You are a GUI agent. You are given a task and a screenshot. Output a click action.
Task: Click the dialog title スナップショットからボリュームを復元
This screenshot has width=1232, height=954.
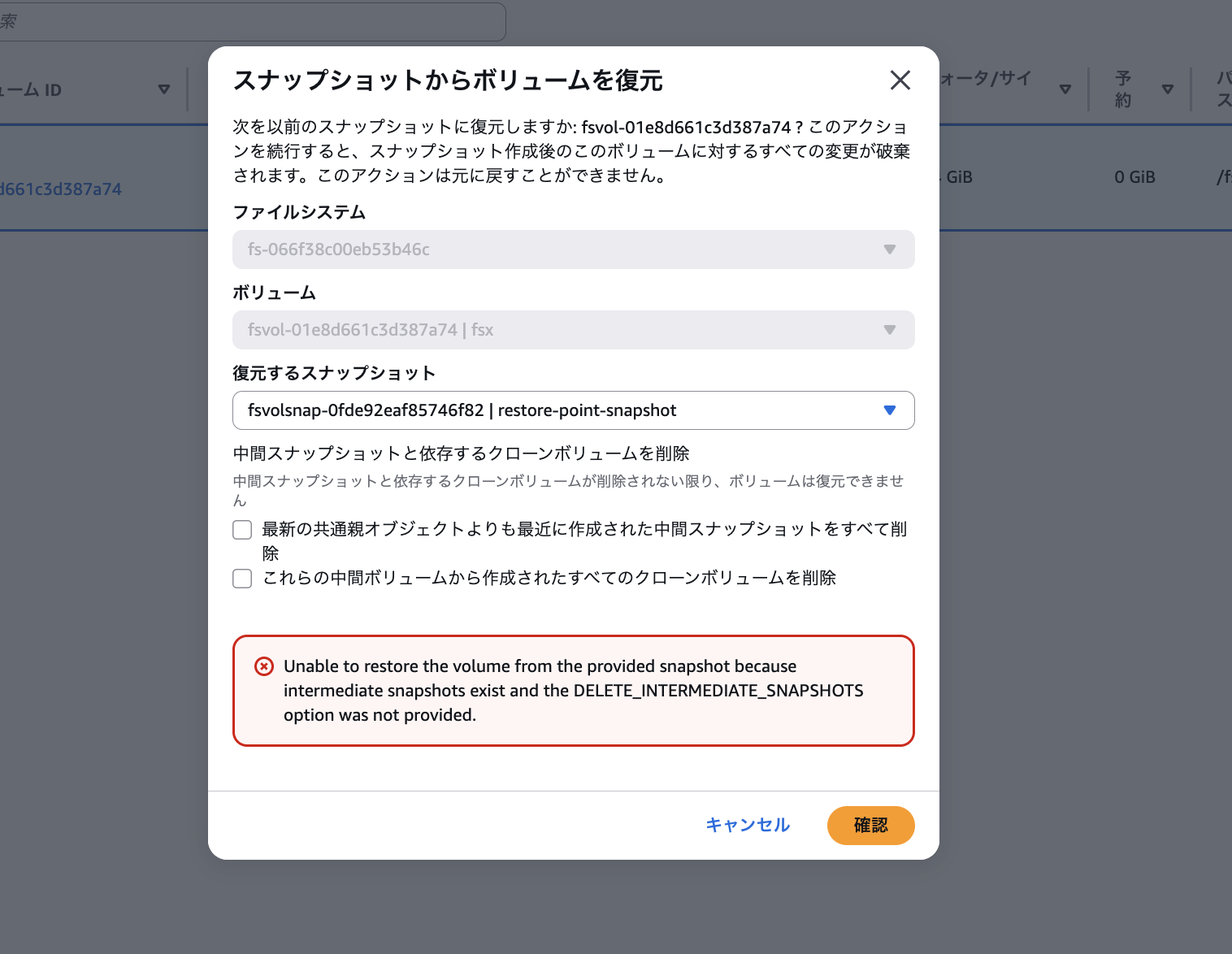pyautogui.click(x=448, y=80)
